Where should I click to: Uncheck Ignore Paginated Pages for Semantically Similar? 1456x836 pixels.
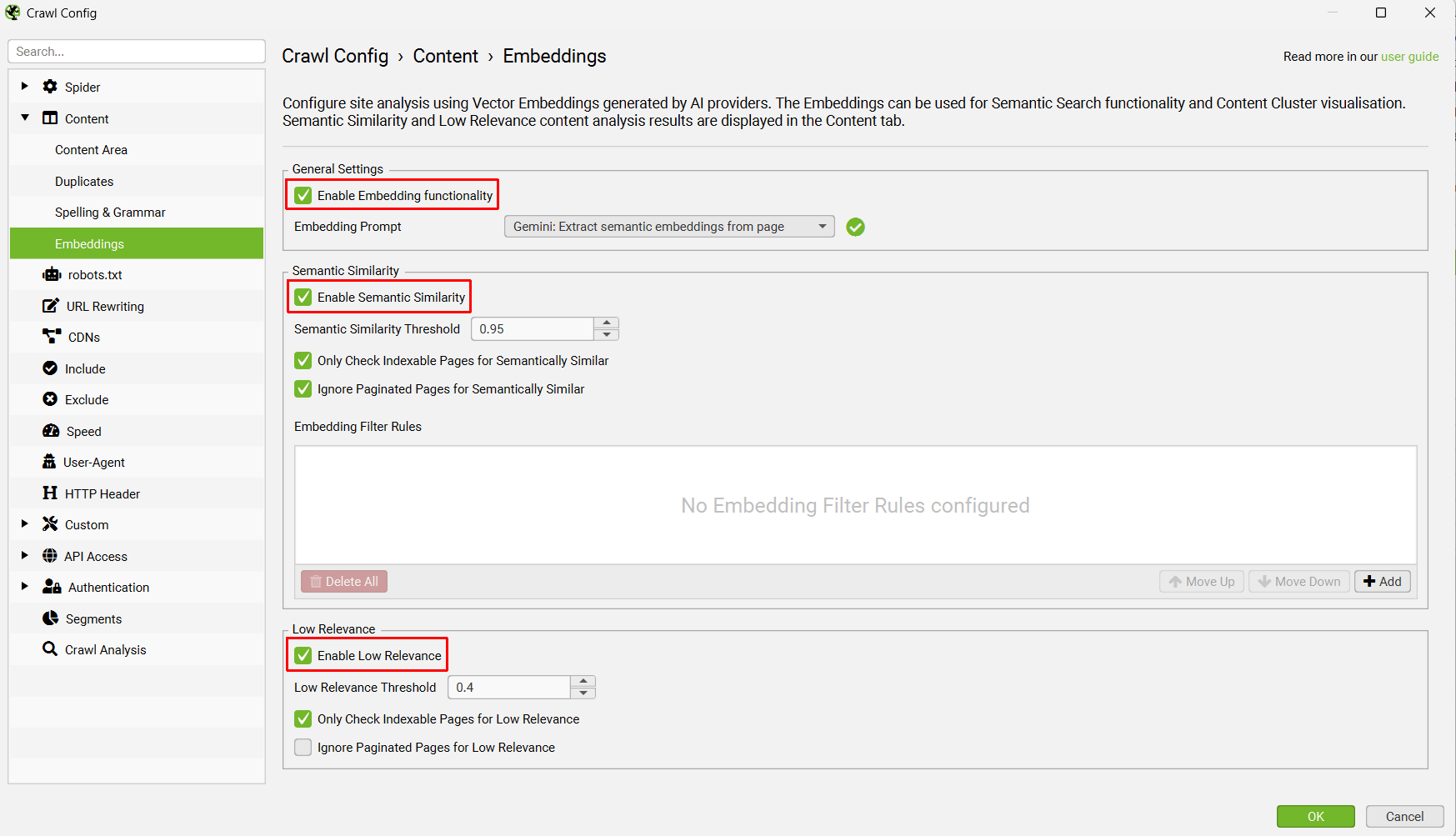(x=303, y=388)
